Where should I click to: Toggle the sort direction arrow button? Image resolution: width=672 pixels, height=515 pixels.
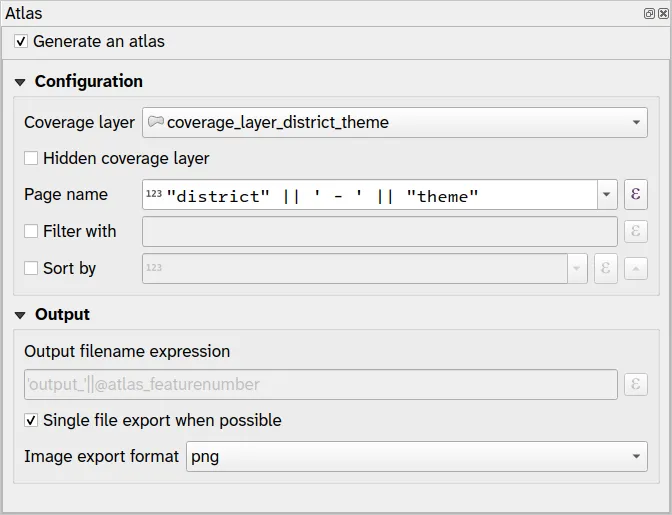coord(636,268)
